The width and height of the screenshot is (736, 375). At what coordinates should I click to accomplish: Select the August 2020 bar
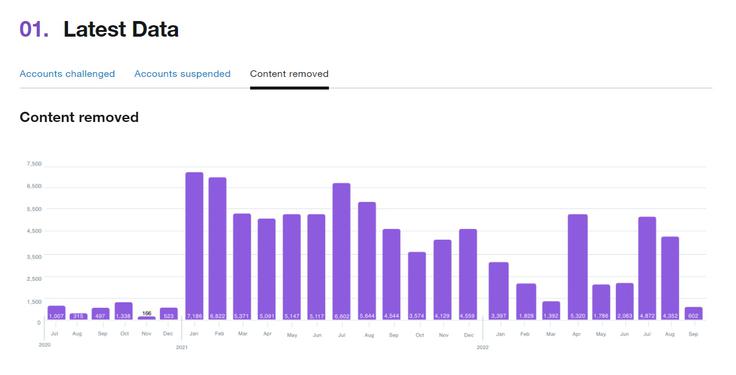tap(78, 317)
